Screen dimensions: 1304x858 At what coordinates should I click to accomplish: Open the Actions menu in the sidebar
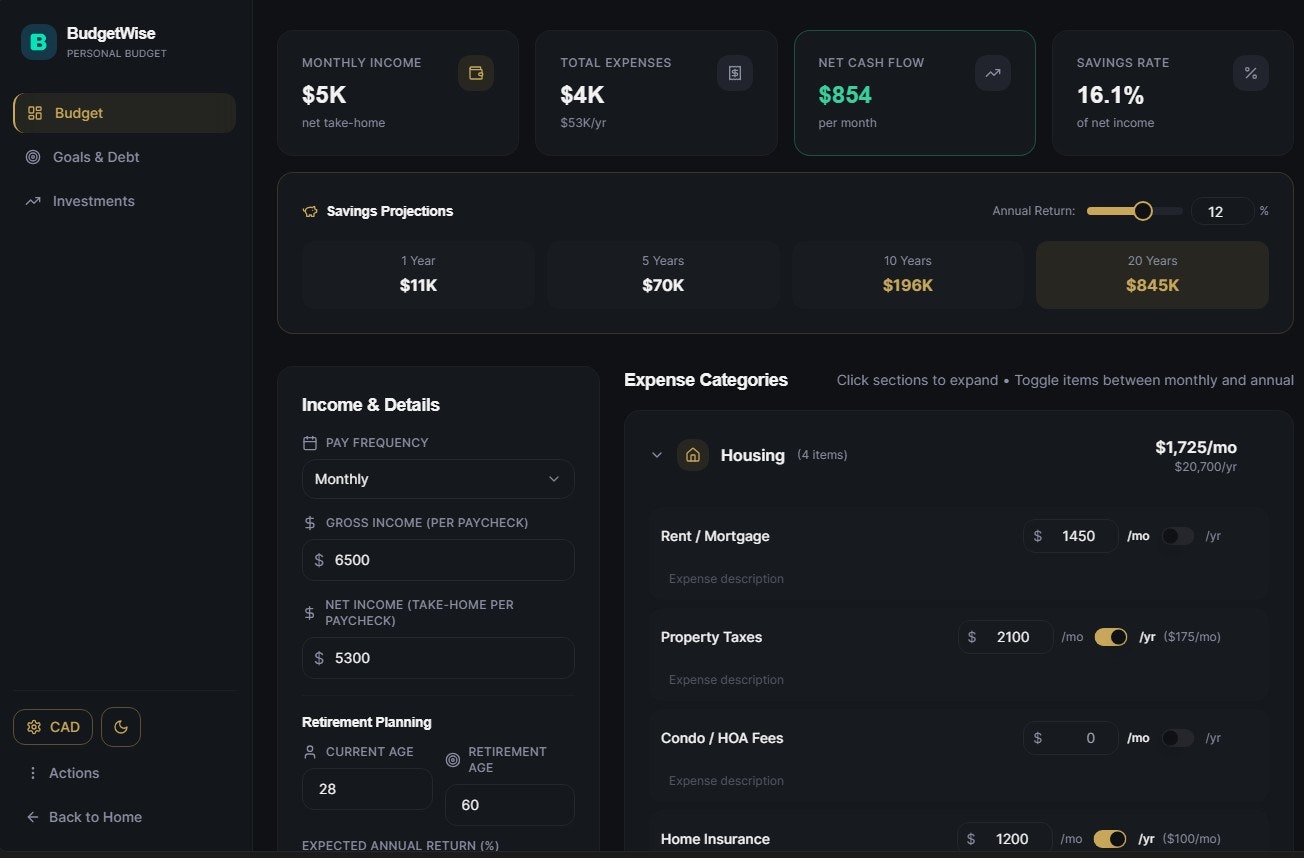tap(64, 772)
